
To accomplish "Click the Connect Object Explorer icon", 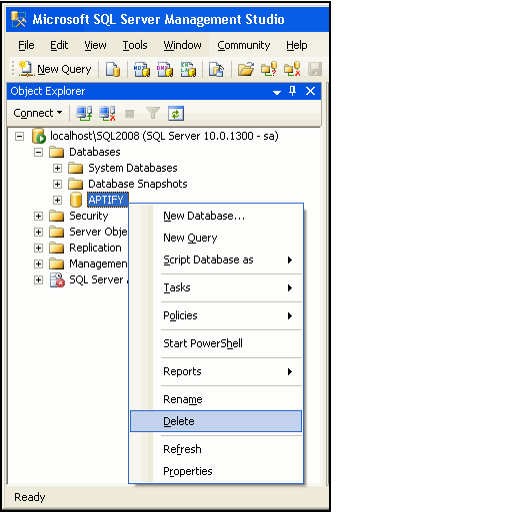I will pos(84,113).
